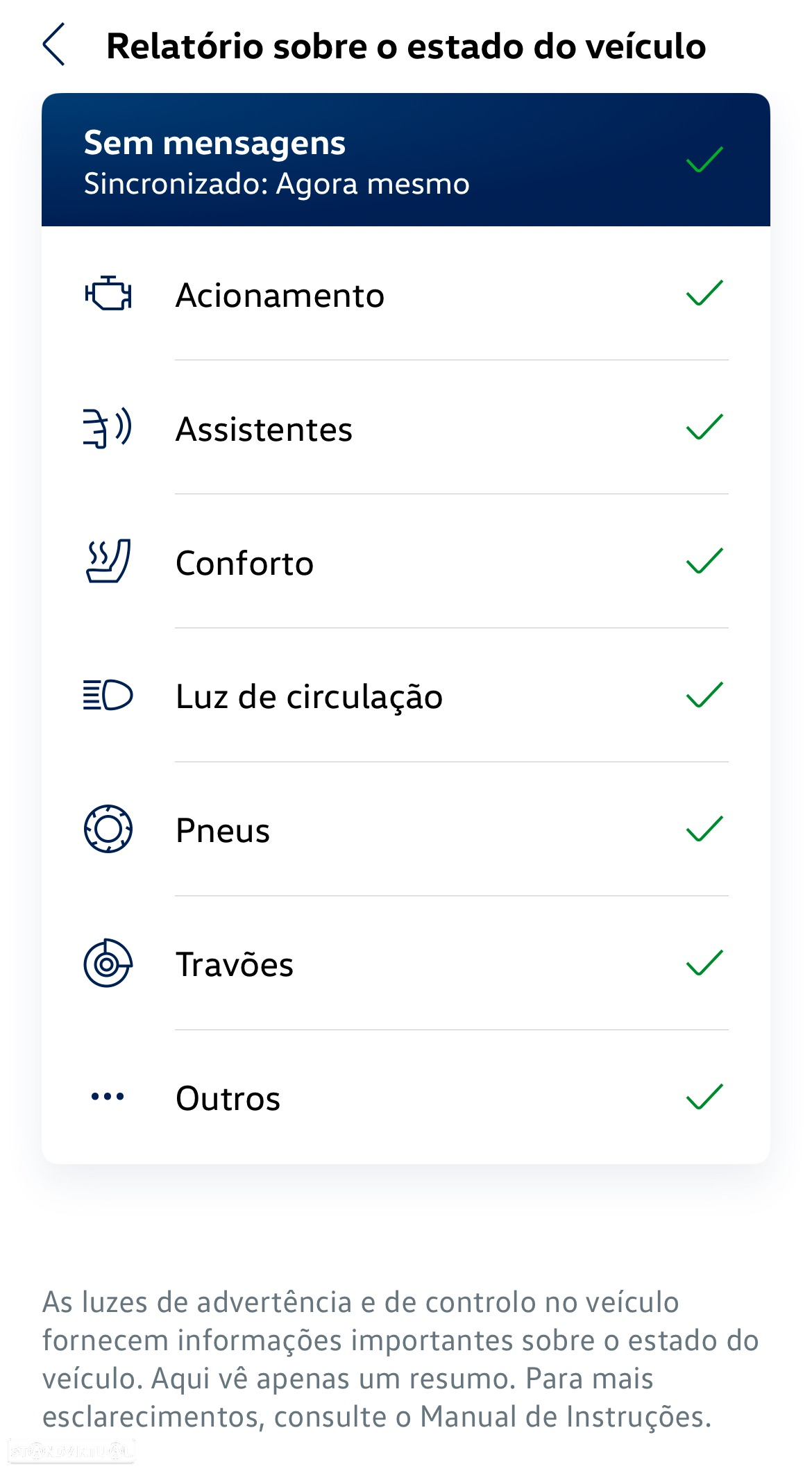Open Luz de circulação details
812x1471 pixels.
pos(406,695)
